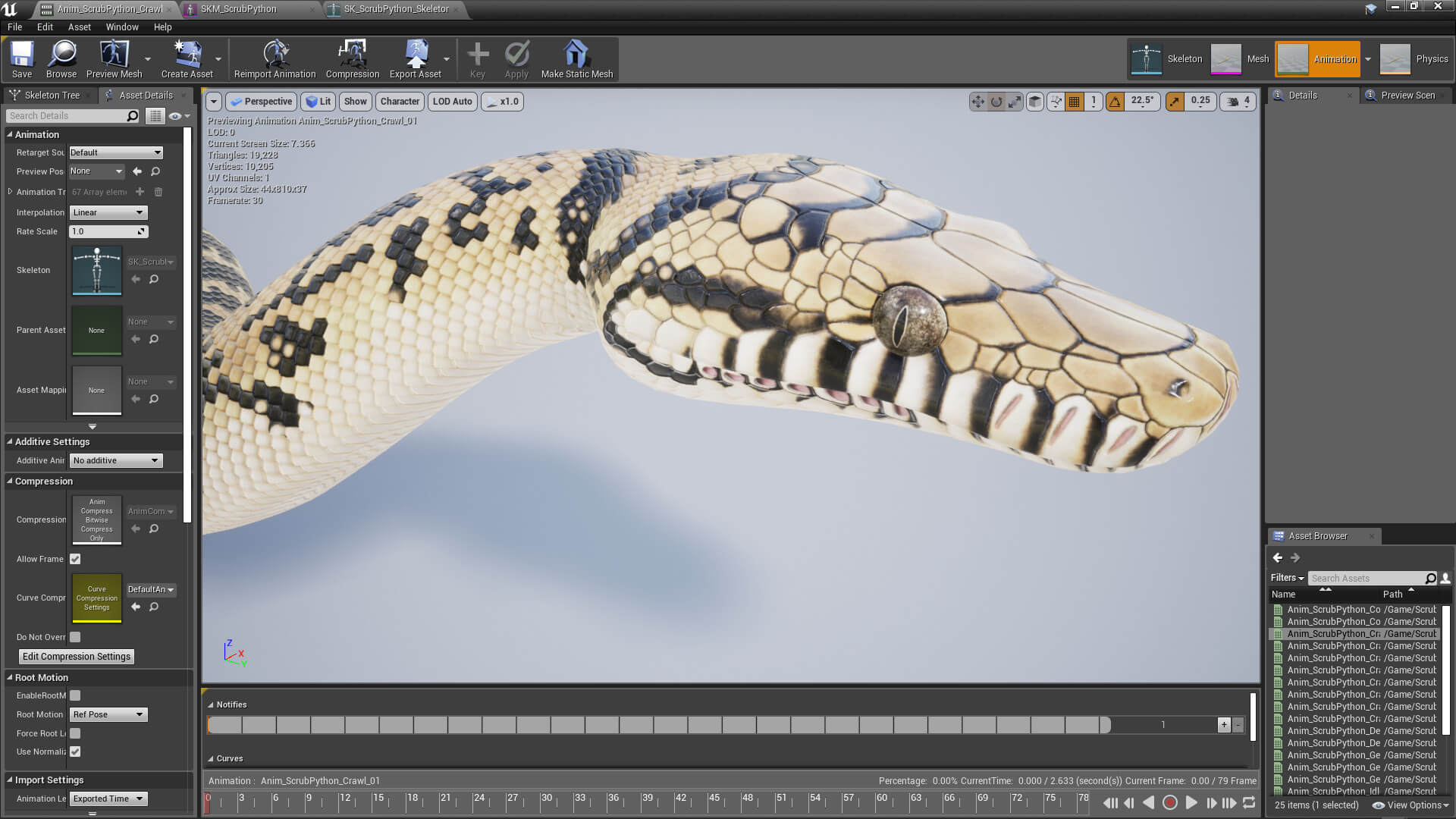The width and height of the screenshot is (1456, 819).
Task: Open surface snapping options in viewport
Action: (1056, 102)
